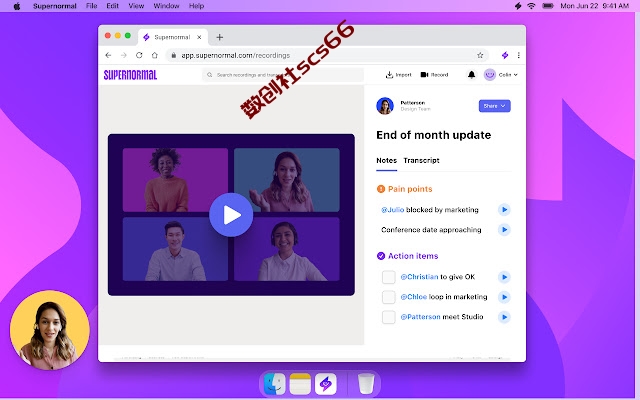Image resolution: width=640 pixels, height=400 pixels.
Task: Switch to the Transcript tab
Action: pyautogui.click(x=421, y=160)
